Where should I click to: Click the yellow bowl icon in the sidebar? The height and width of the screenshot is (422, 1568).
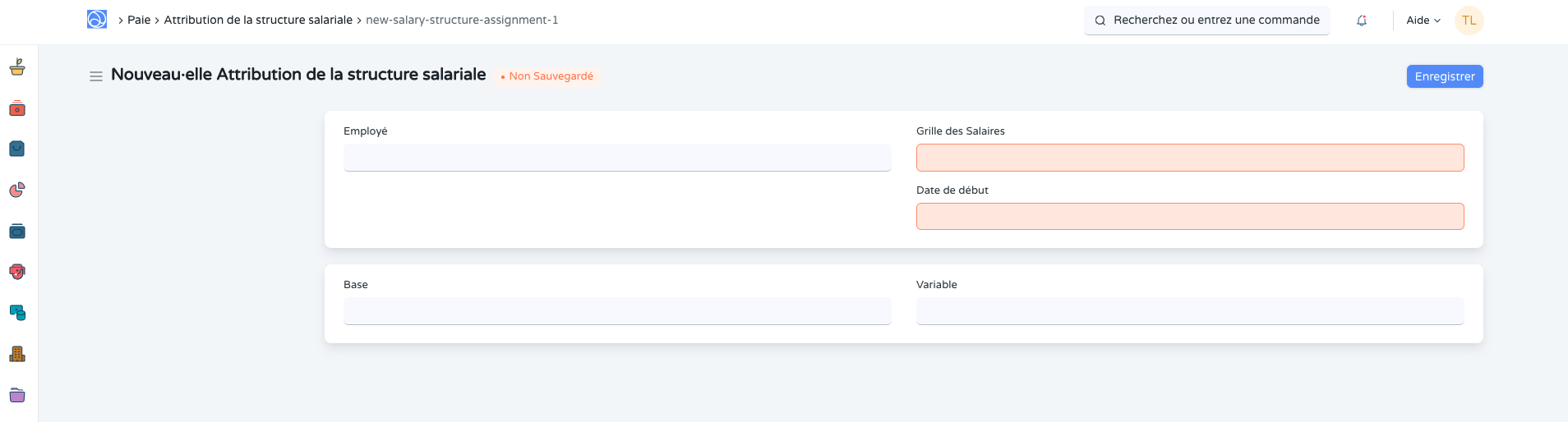[x=17, y=67]
